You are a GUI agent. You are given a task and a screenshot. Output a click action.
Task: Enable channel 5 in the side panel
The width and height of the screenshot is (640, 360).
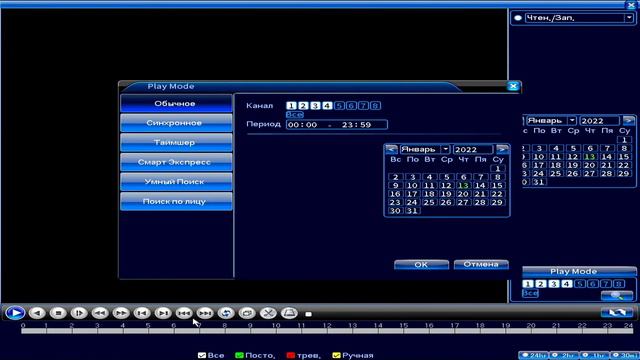click(x=580, y=284)
